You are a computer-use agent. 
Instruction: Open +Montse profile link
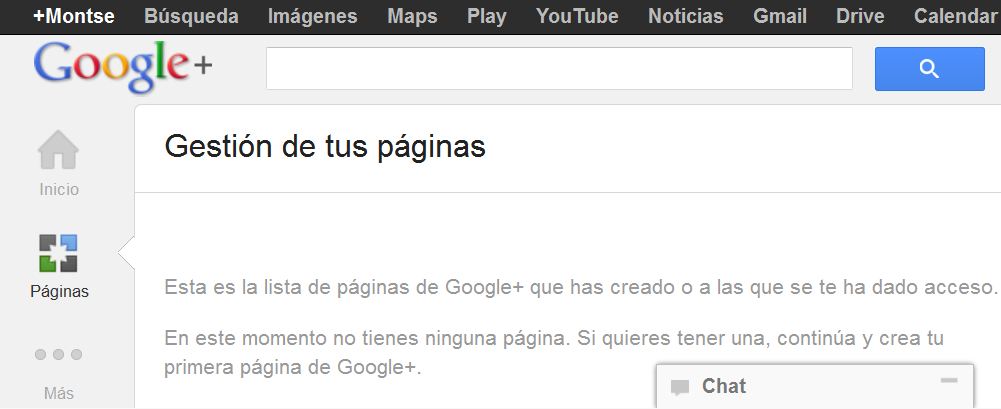point(73,16)
